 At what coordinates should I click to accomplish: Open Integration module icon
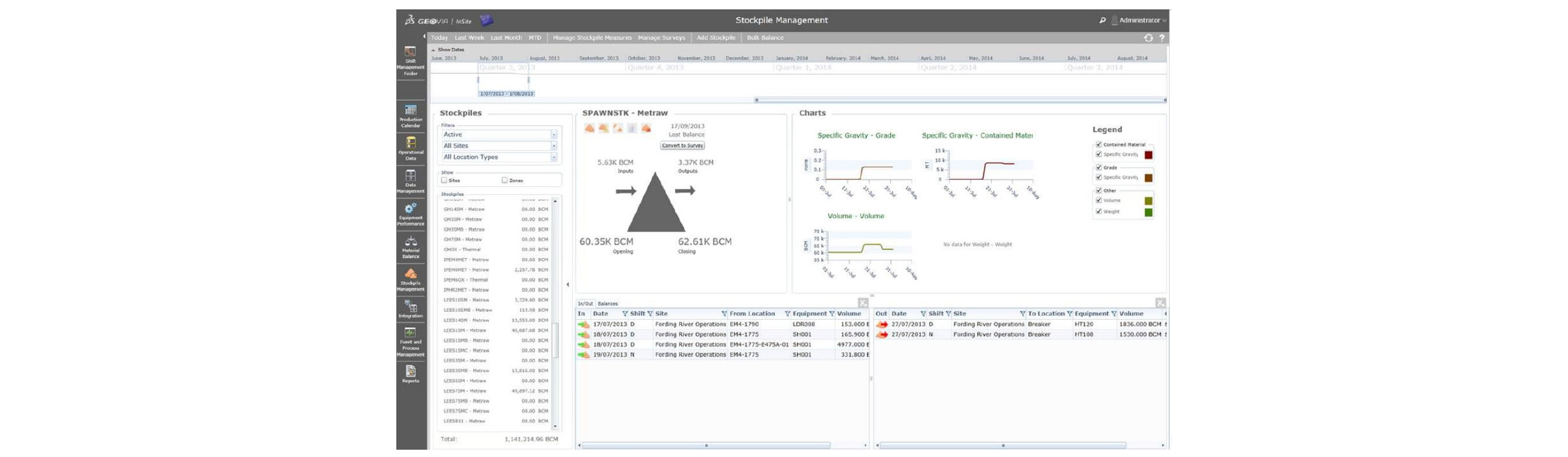[410, 309]
